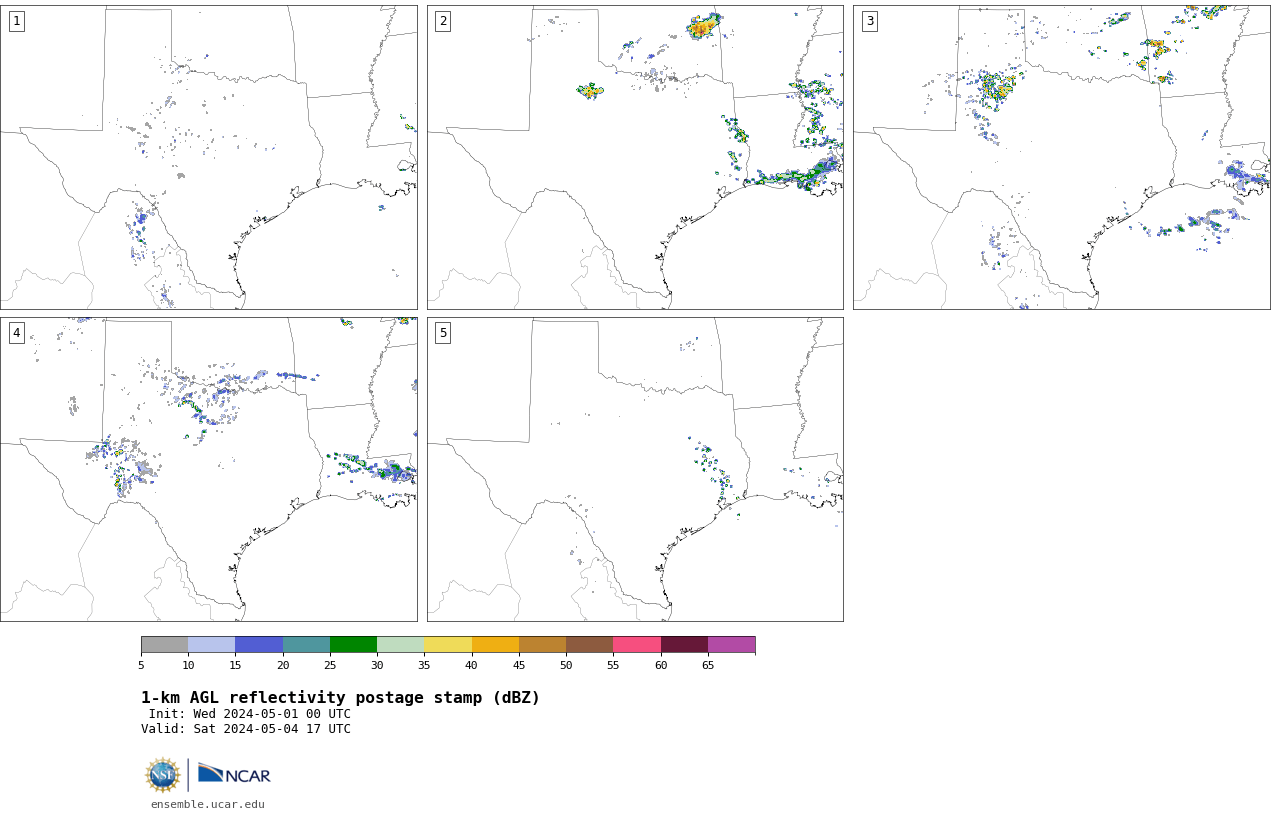This screenshot has height=815, width=1280.
Task: Click the NSF logo
Action: [162, 775]
